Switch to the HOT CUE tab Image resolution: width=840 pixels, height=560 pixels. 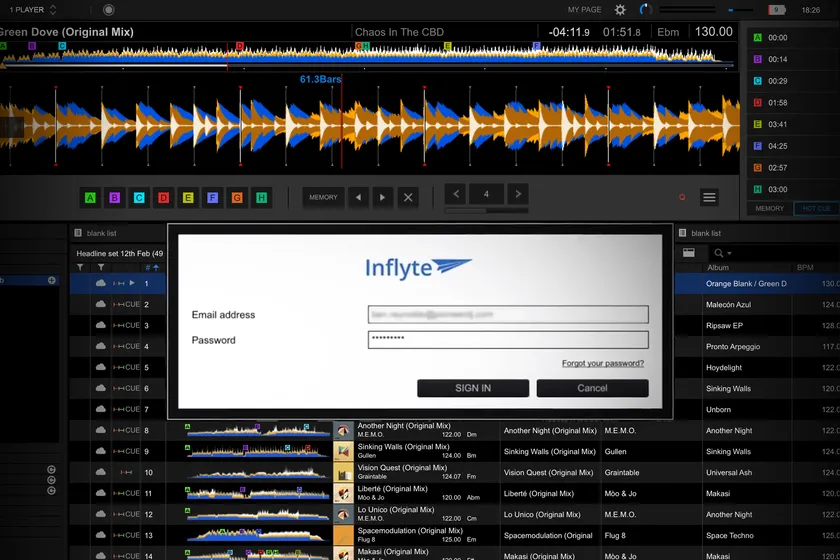coord(815,208)
